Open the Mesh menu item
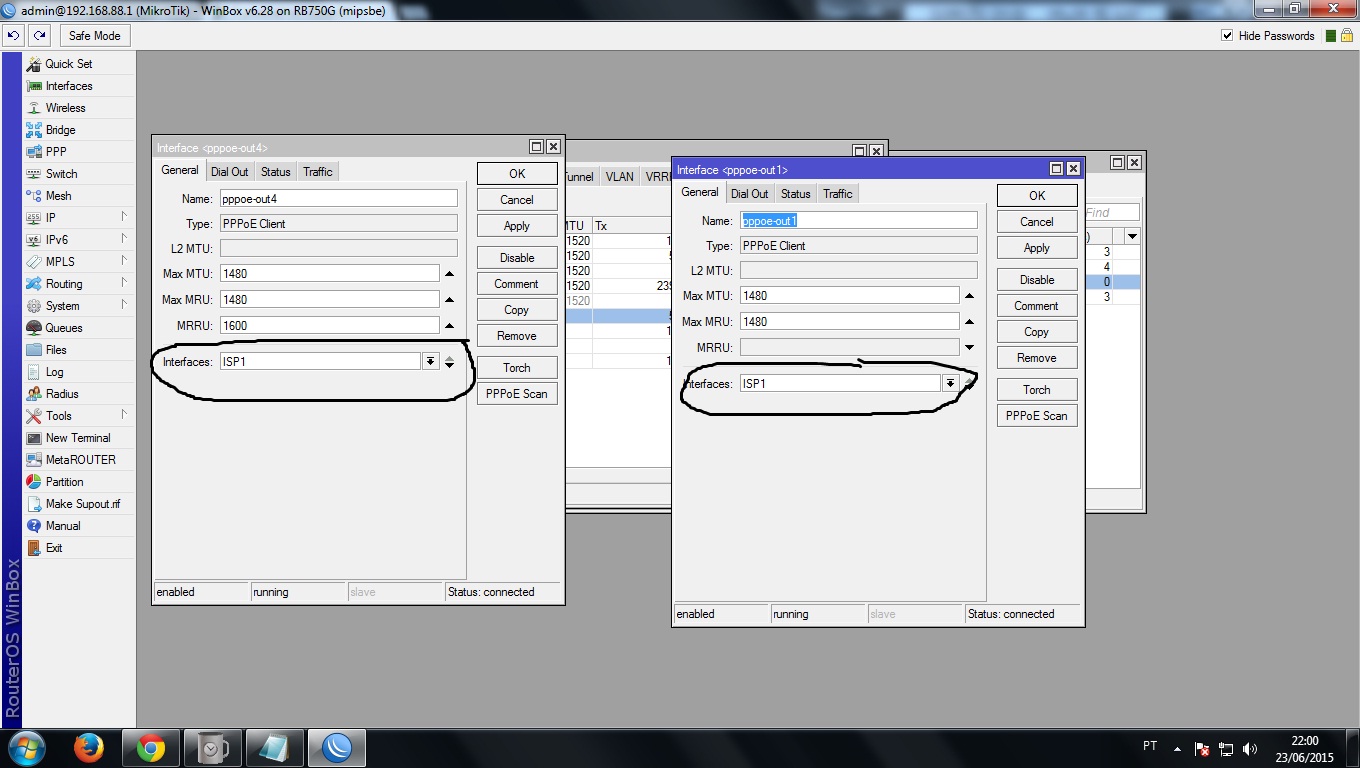Image resolution: width=1360 pixels, height=768 pixels. 58,196
